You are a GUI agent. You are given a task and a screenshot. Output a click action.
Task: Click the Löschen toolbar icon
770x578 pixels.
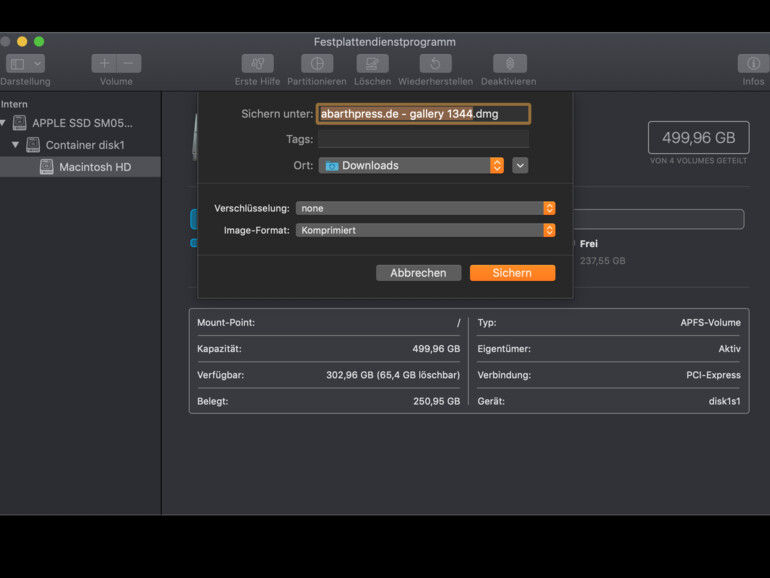pyautogui.click(x=372, y=64)
